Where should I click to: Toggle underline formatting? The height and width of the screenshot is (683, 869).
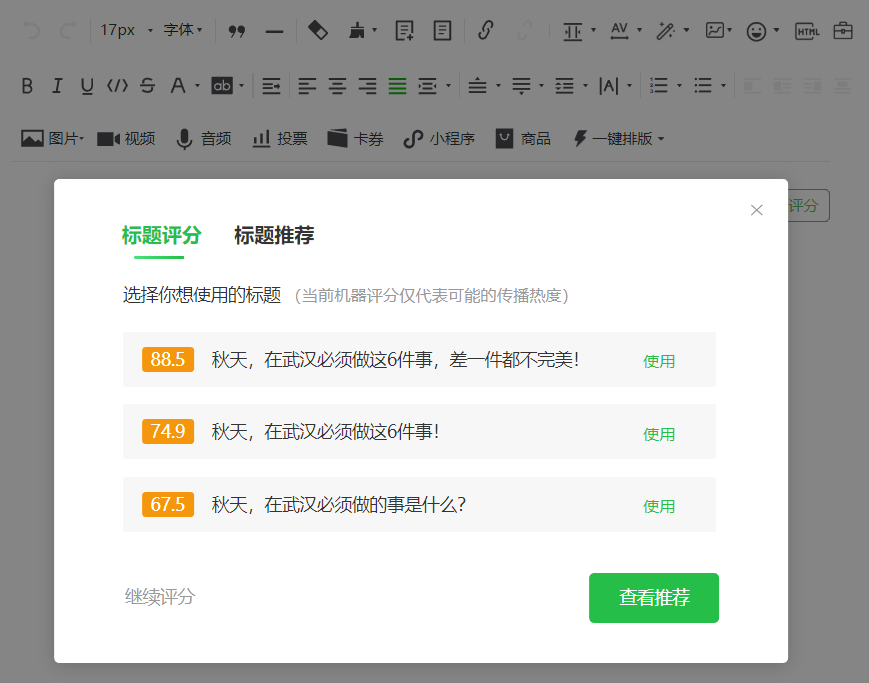pos(87,86)
